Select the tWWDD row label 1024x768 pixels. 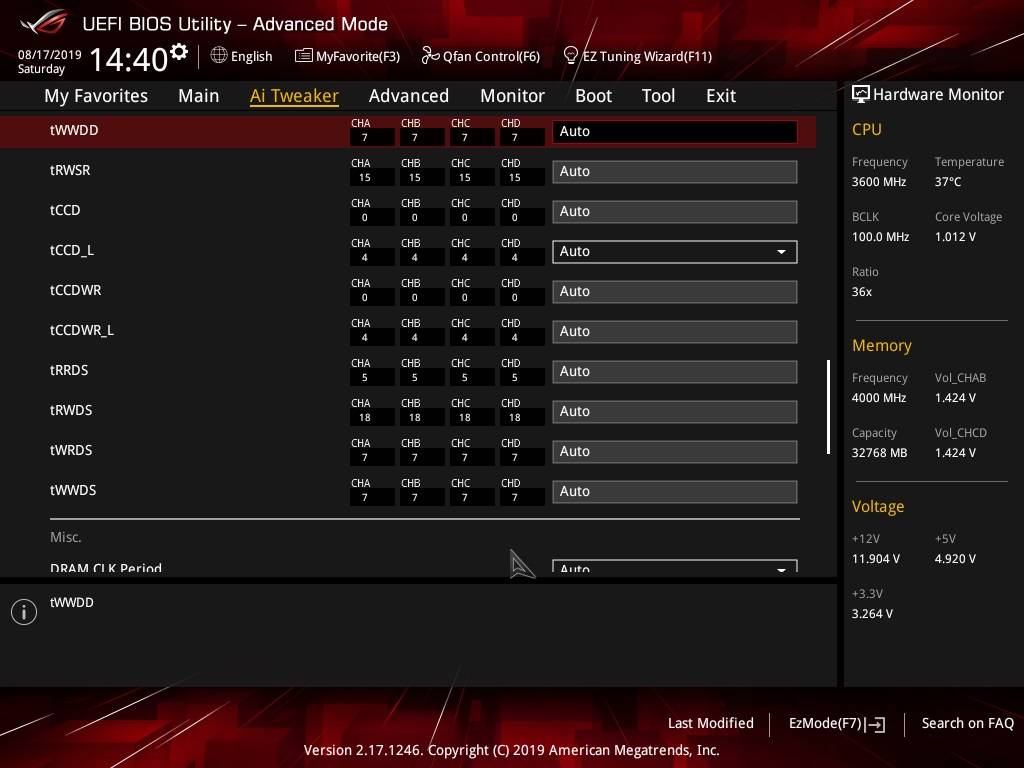[74, 130]
